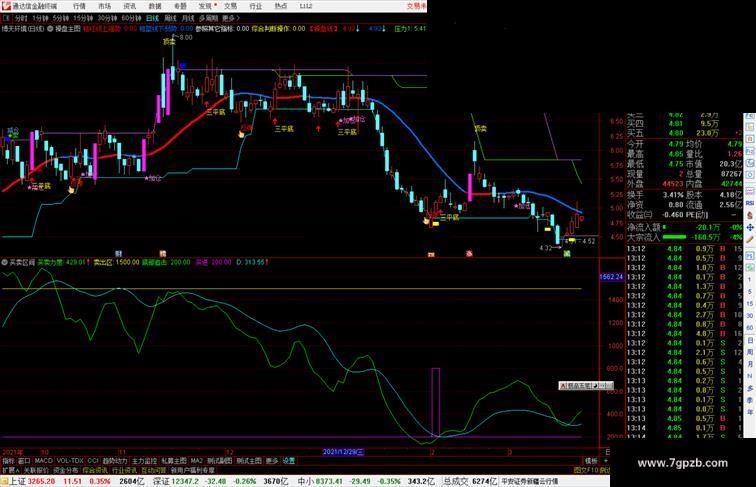Switch chart to 60分钟 period

point(131,18)
